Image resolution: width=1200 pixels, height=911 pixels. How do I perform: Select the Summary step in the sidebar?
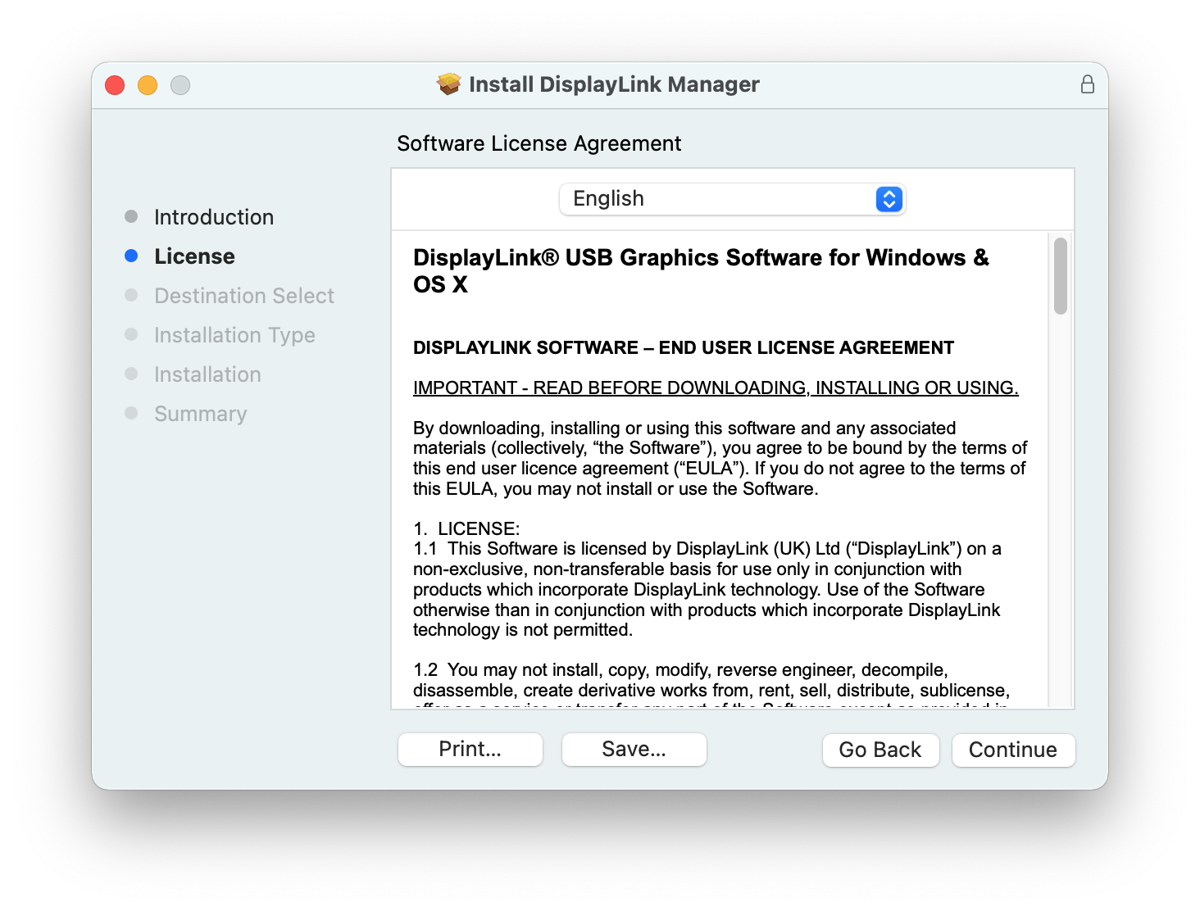200,412
